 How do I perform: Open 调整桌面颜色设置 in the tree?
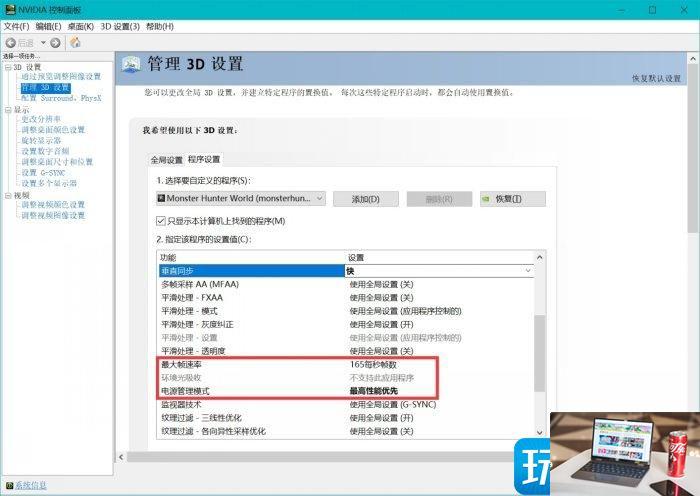click(53, 130)
